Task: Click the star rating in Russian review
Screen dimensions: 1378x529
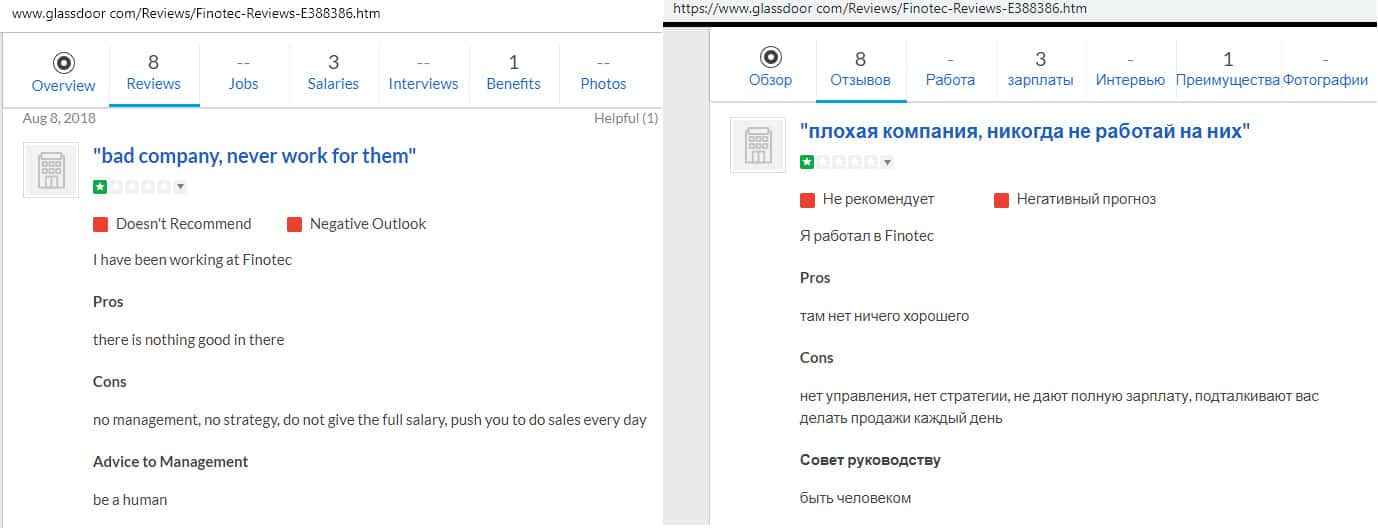Action: [x=840, y=162]
